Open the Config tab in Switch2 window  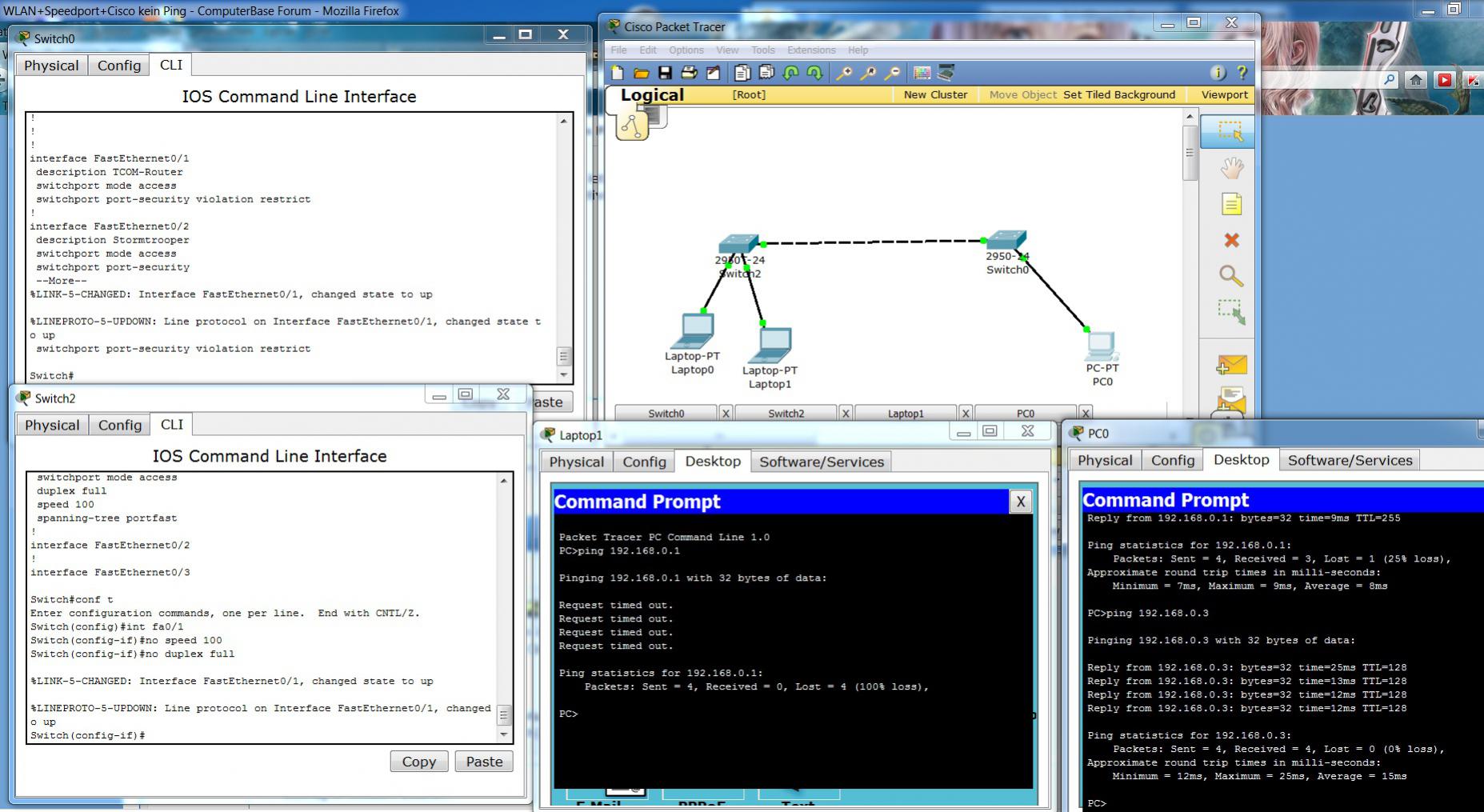tap(120, 425)
